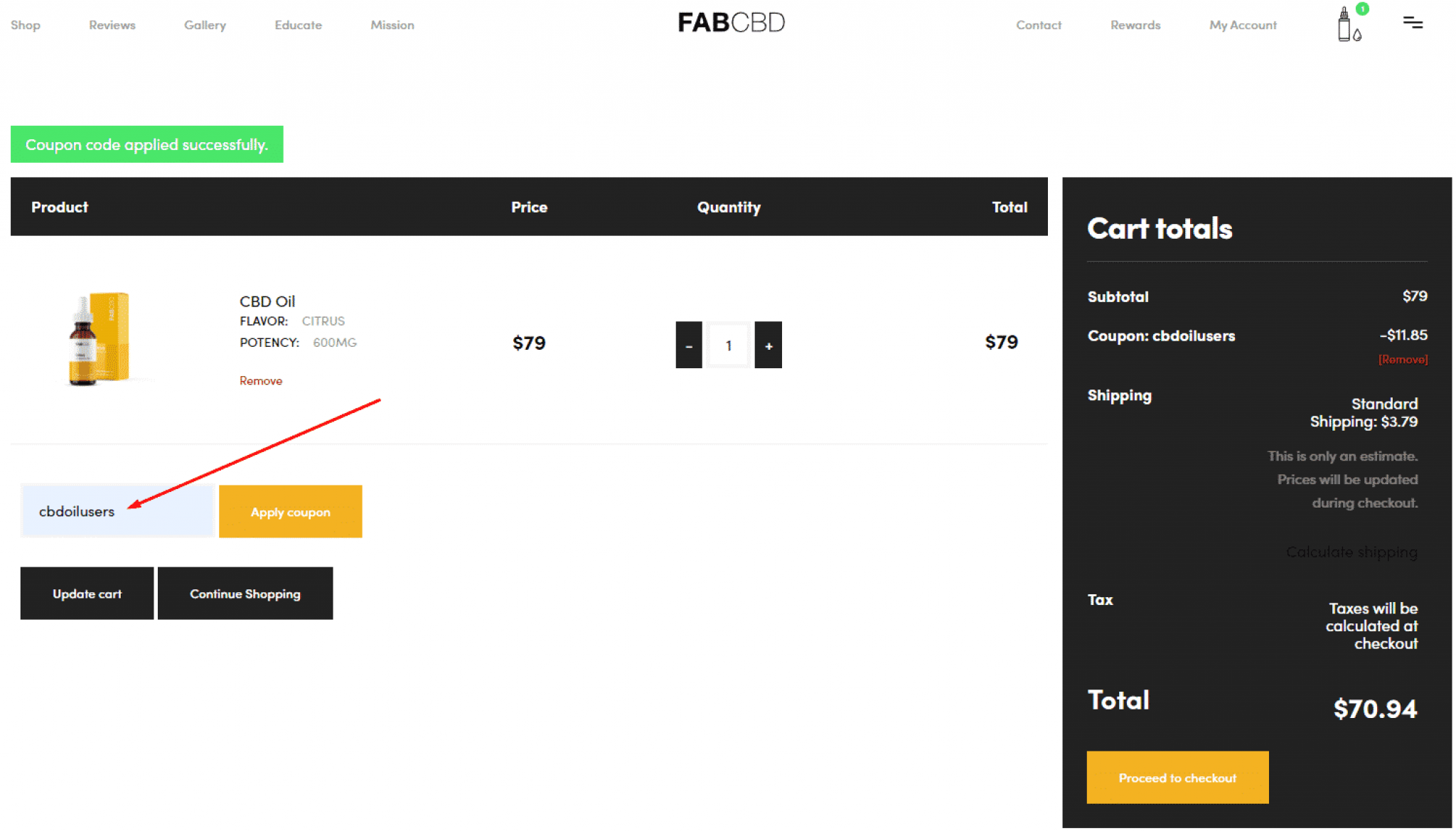The width and height of the screenshot is (1456, 831).
Task: Click the Apply coupon button
Action: pyautogui.click(x=290, y=511)
